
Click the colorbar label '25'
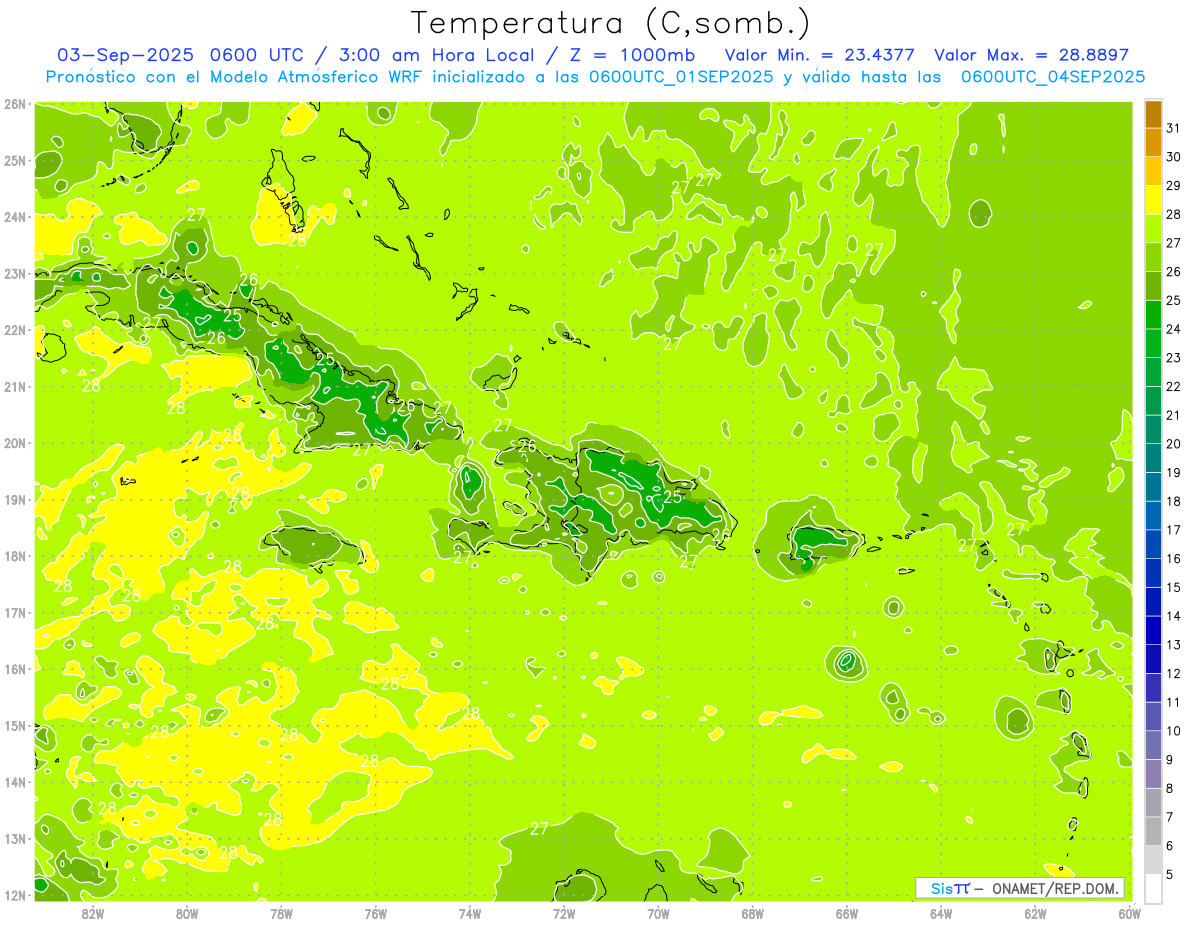pyautogui.click(x=1174, y=300)
